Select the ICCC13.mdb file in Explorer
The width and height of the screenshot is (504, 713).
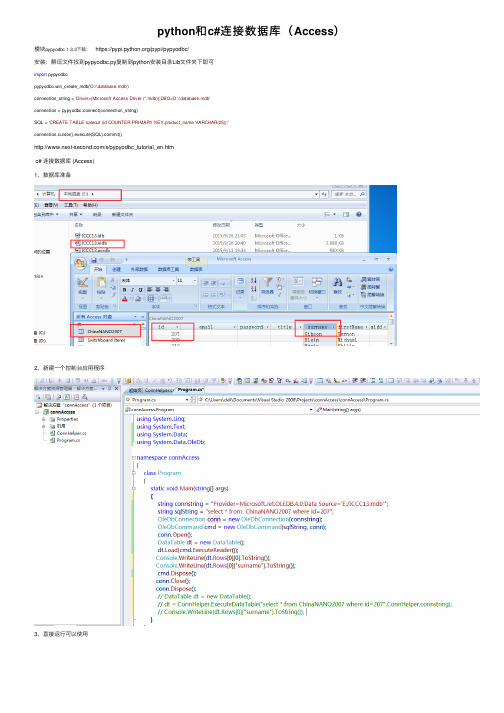(x=91, y=243)
